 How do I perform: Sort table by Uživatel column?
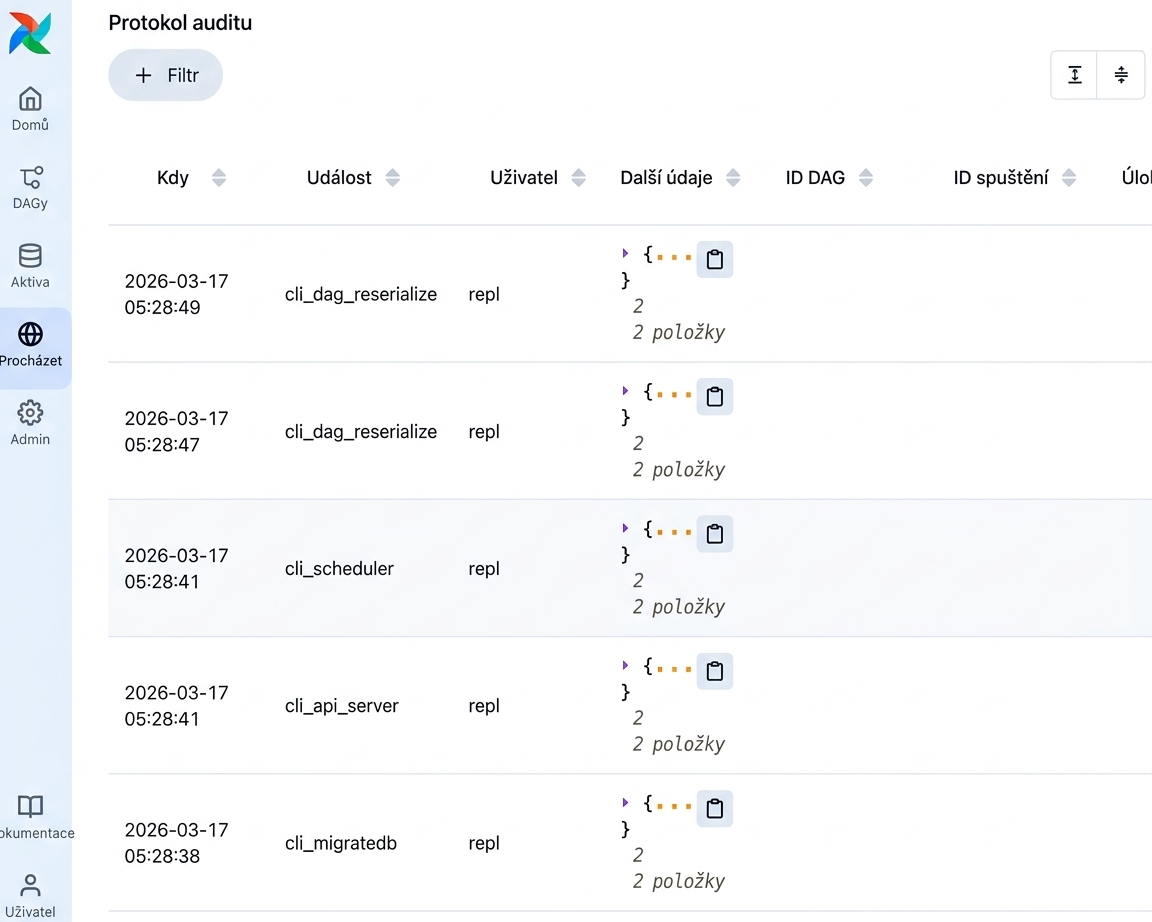578,178
